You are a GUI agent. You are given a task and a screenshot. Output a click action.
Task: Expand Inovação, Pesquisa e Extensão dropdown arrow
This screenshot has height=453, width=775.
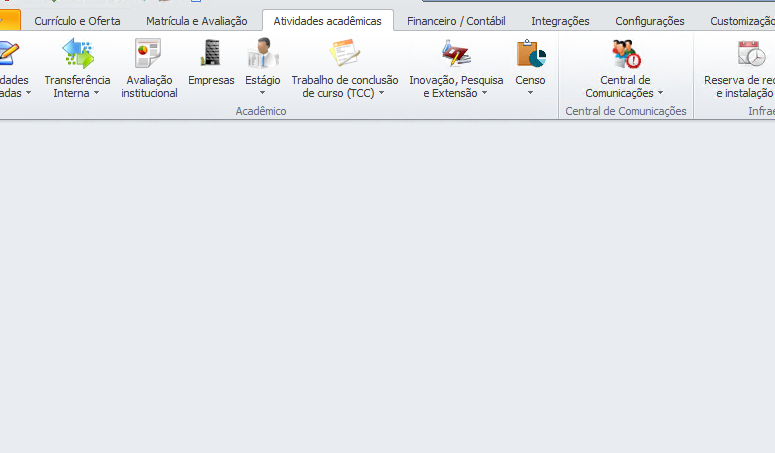484,92
